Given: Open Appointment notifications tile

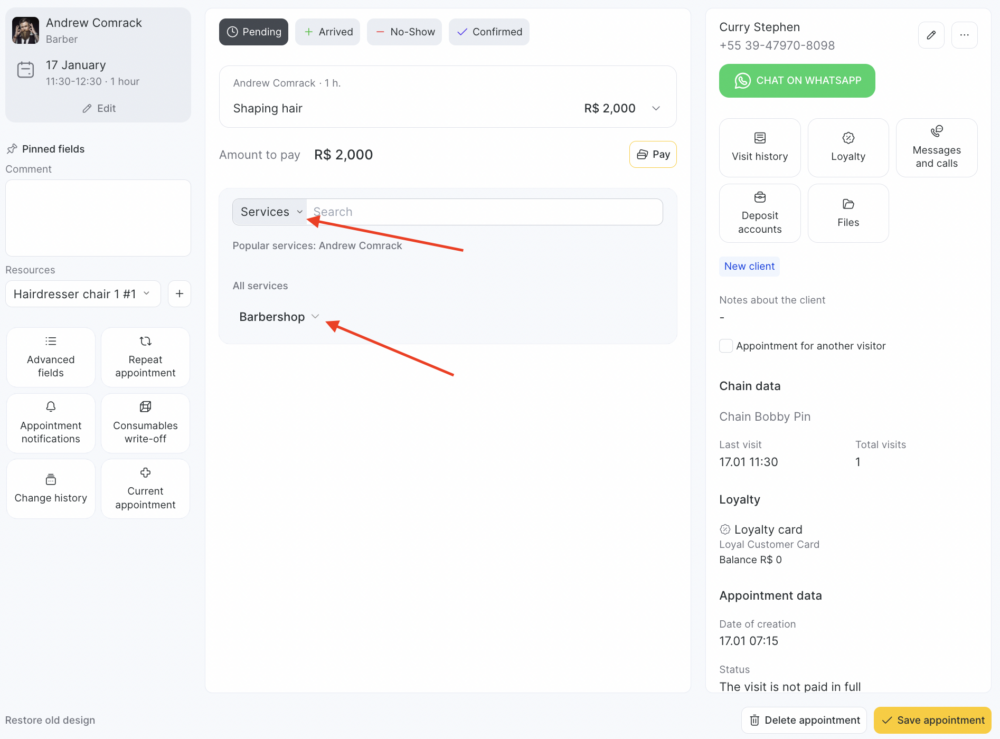Looking at the screenshot, I should click(50, 423).
